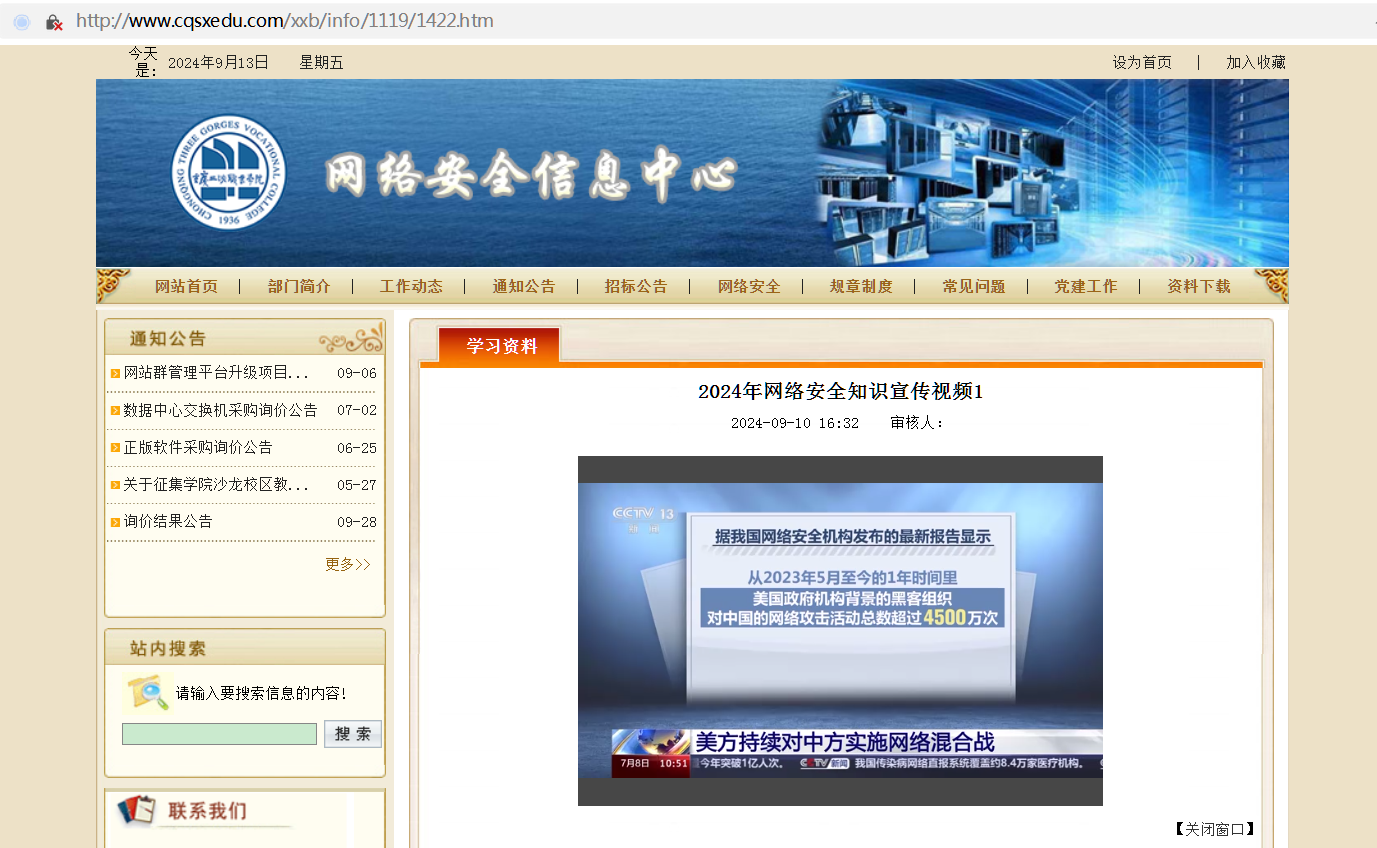
Task: Play the CCTV network security video
Action: (840, 631)
